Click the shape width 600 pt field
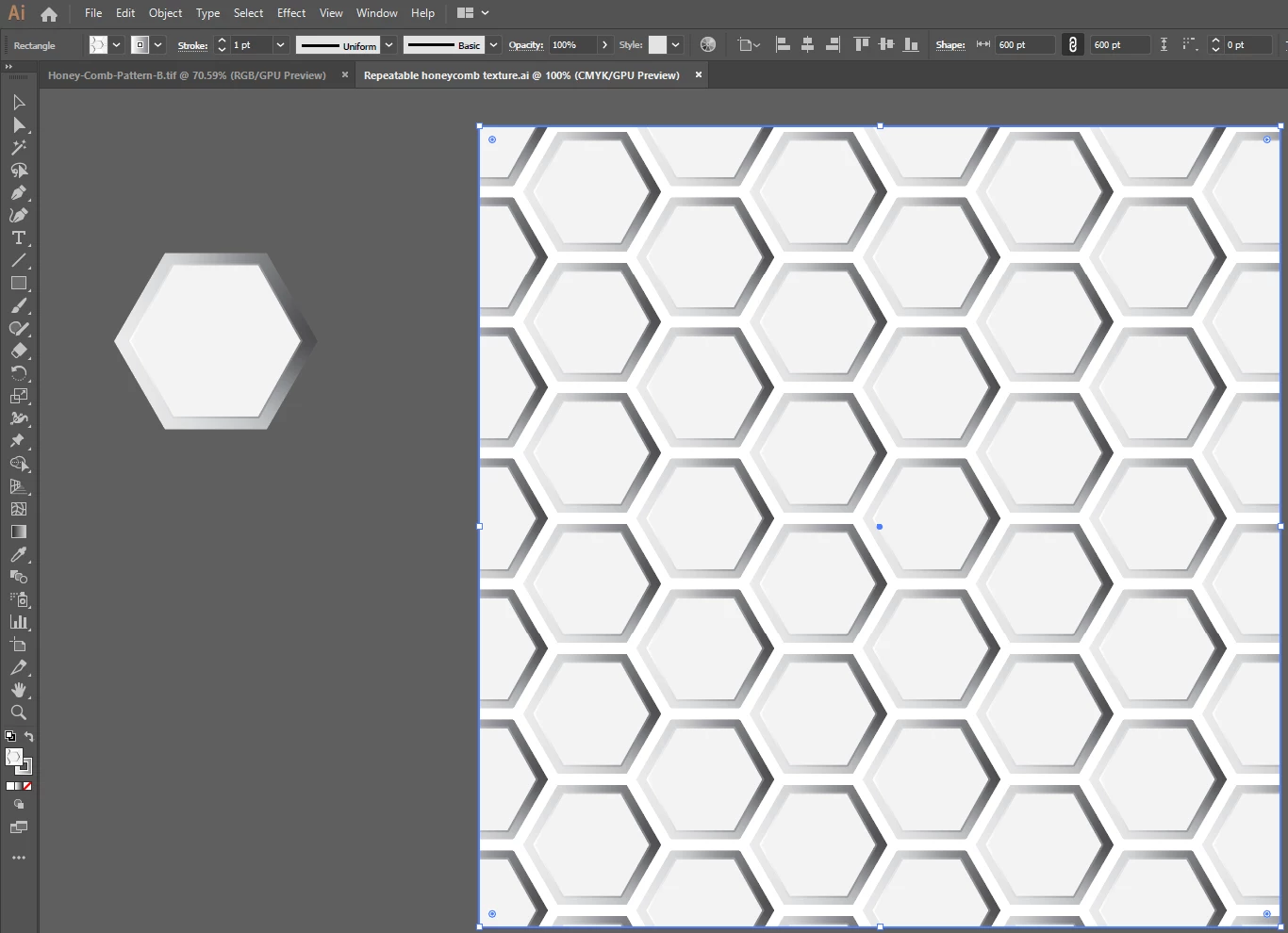 click(x=1025, y=44)
